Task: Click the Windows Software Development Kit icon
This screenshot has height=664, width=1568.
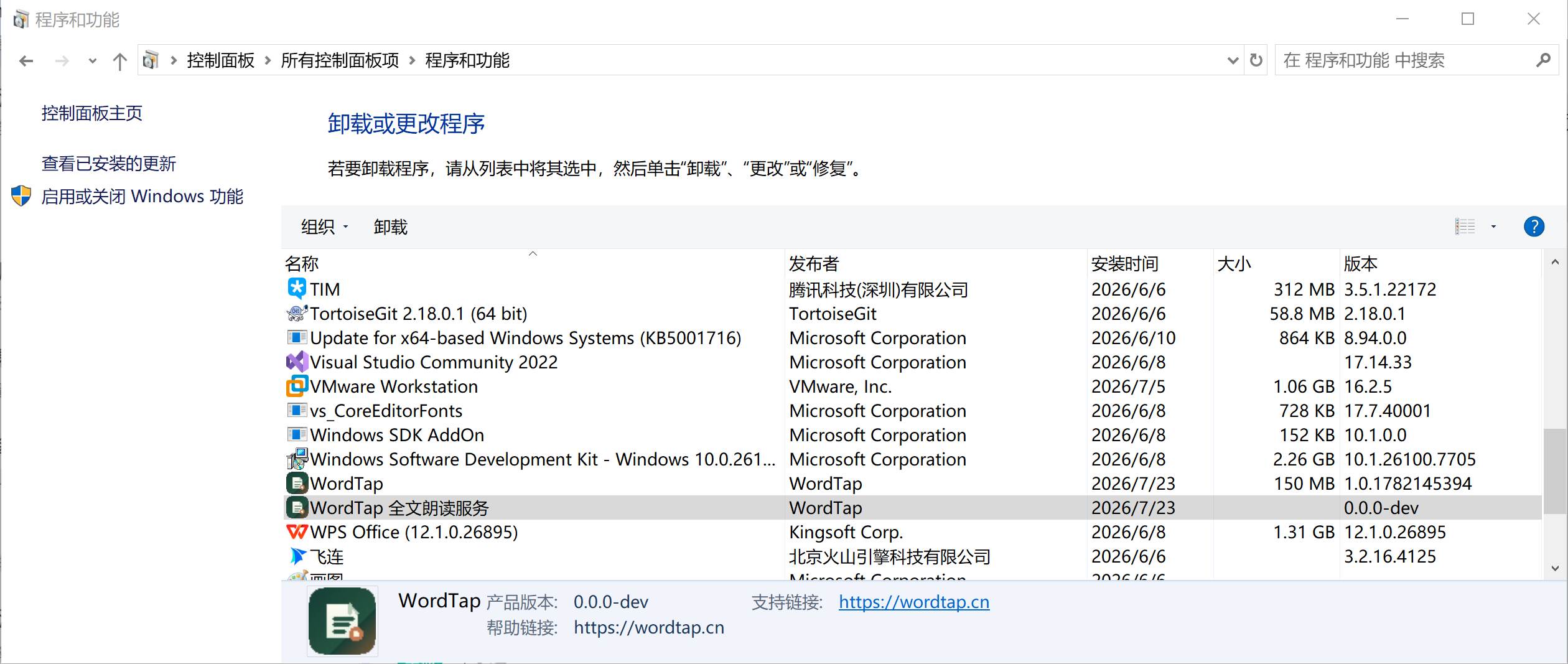Action: pos(297,459)
